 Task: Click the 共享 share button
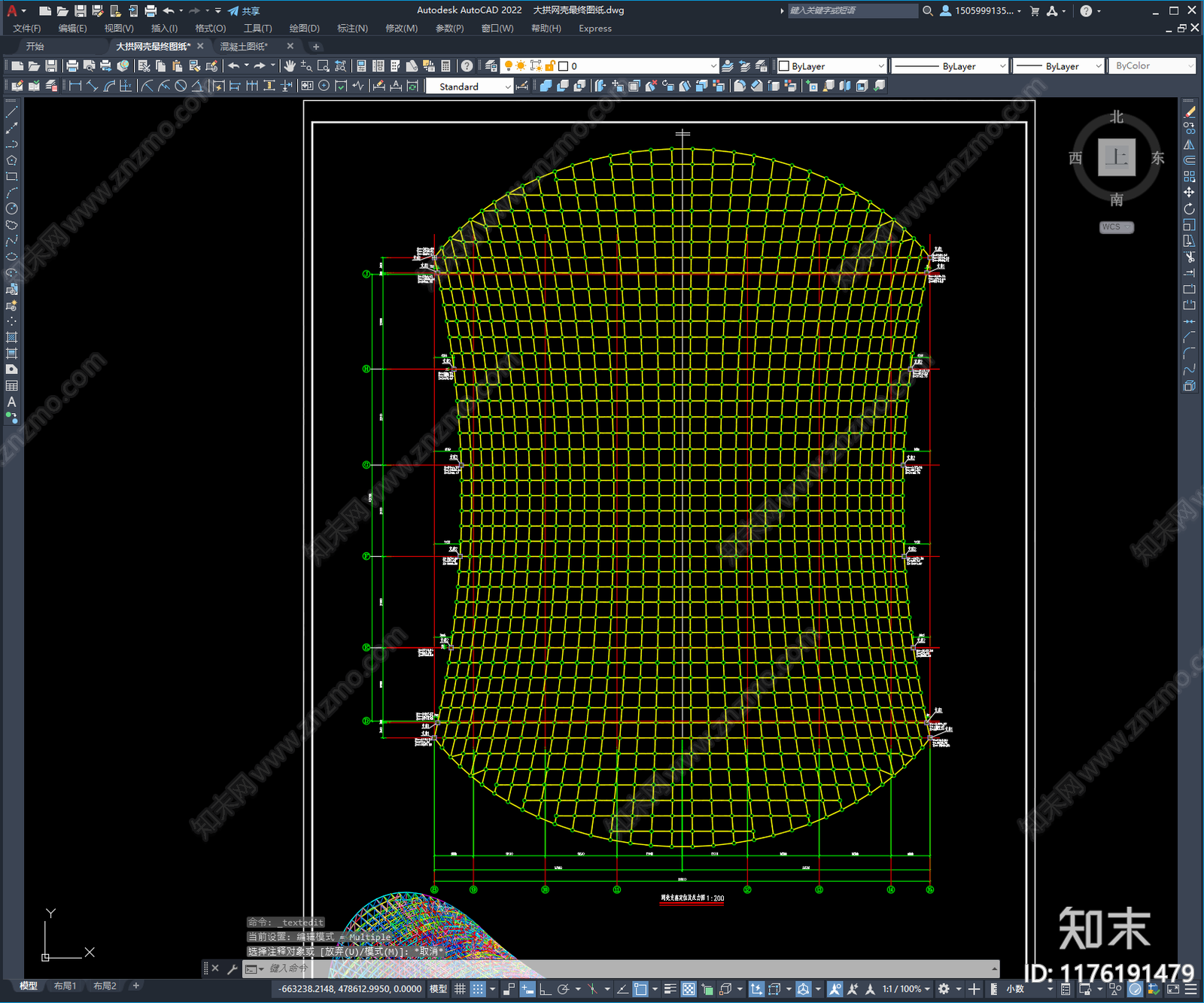244,11
